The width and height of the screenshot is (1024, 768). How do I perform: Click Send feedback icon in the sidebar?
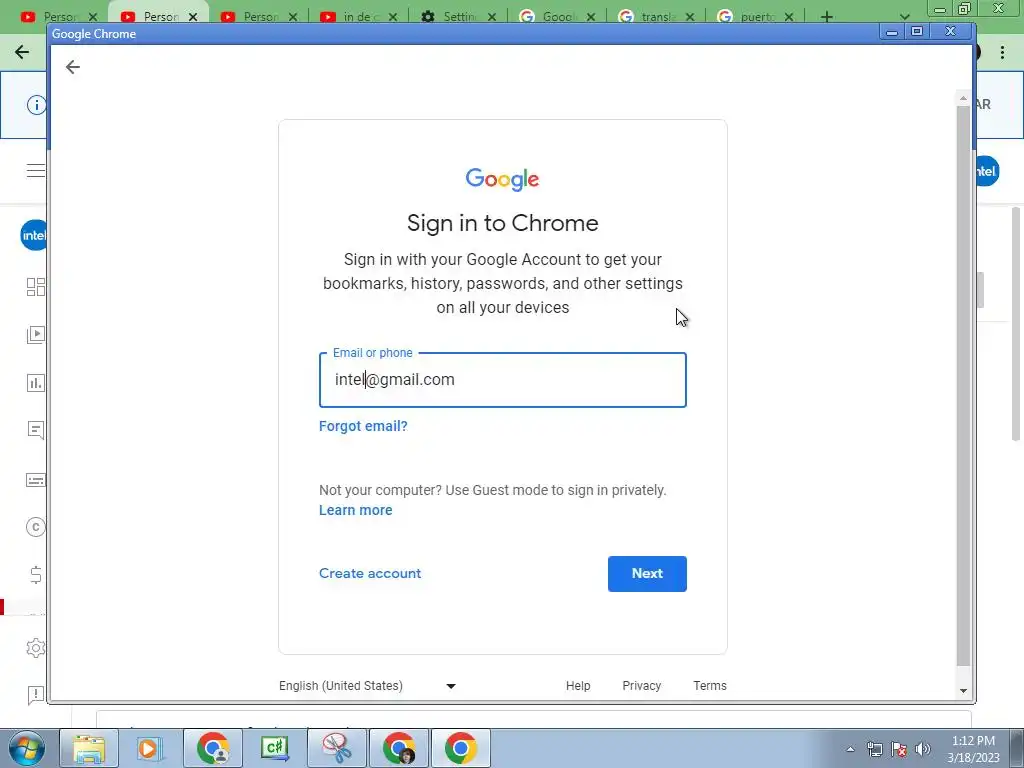(x=36, y=695)
